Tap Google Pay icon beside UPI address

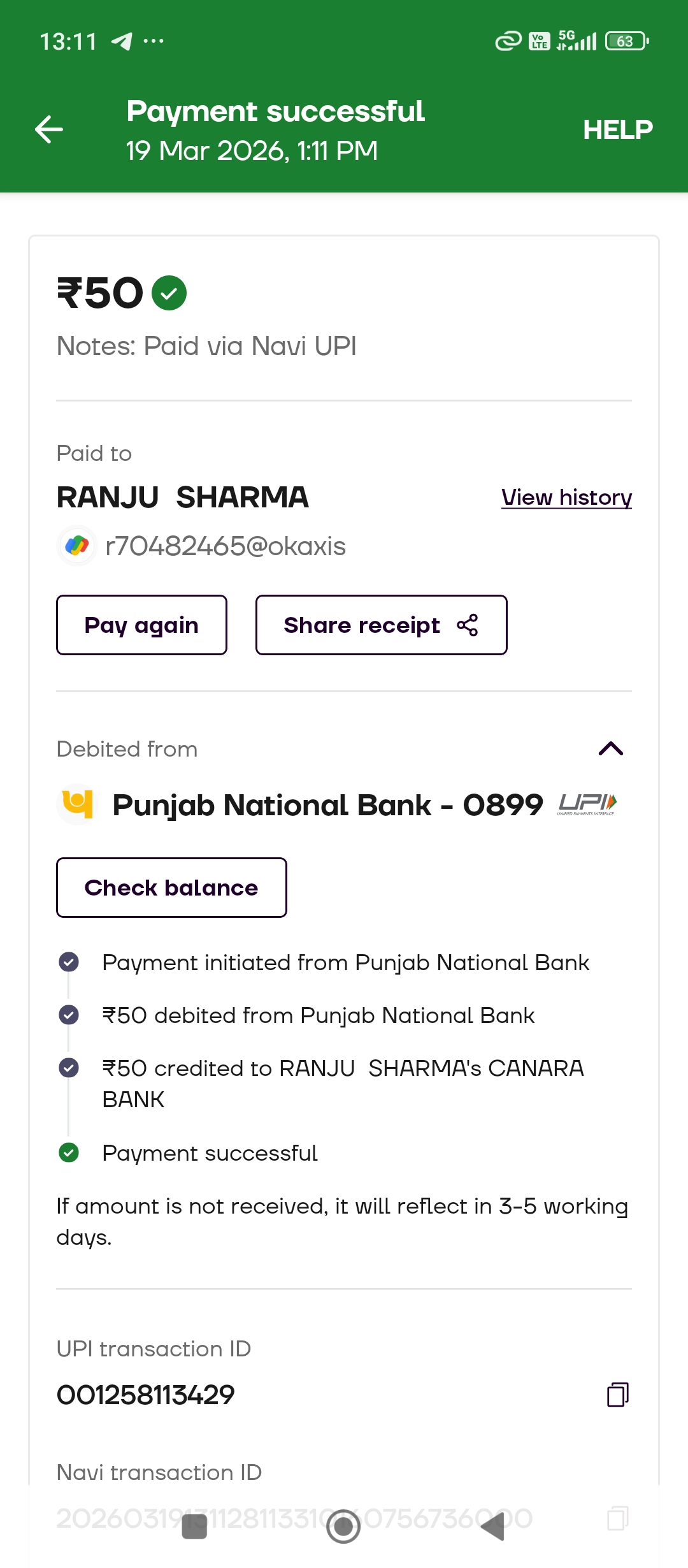(77, 546)
